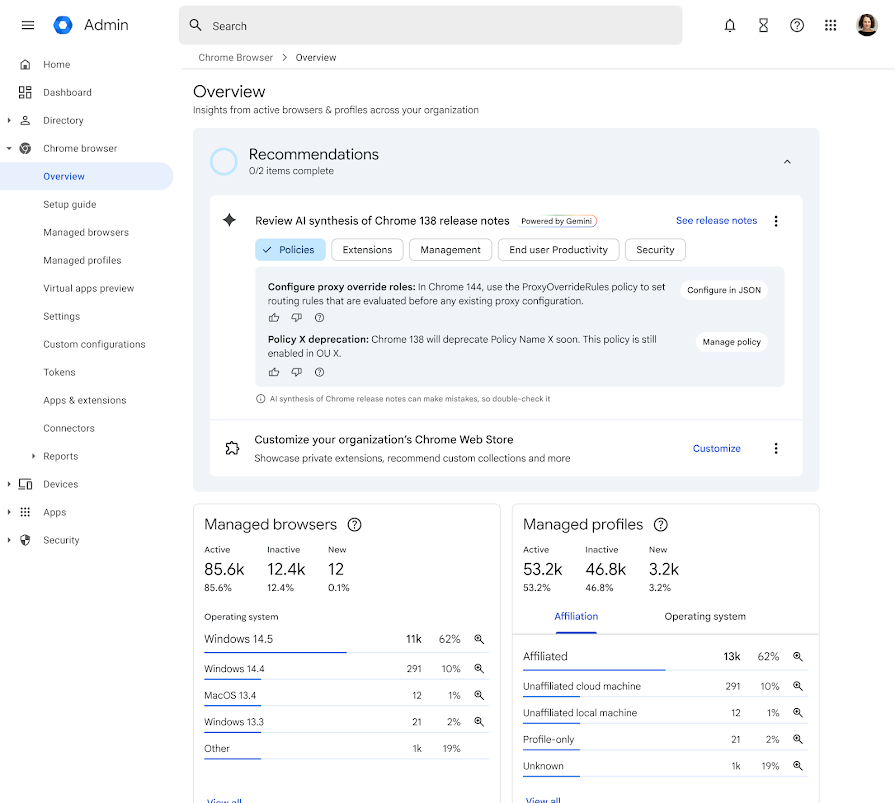Open Connectors in the sidebar

[x=69, y=428]
